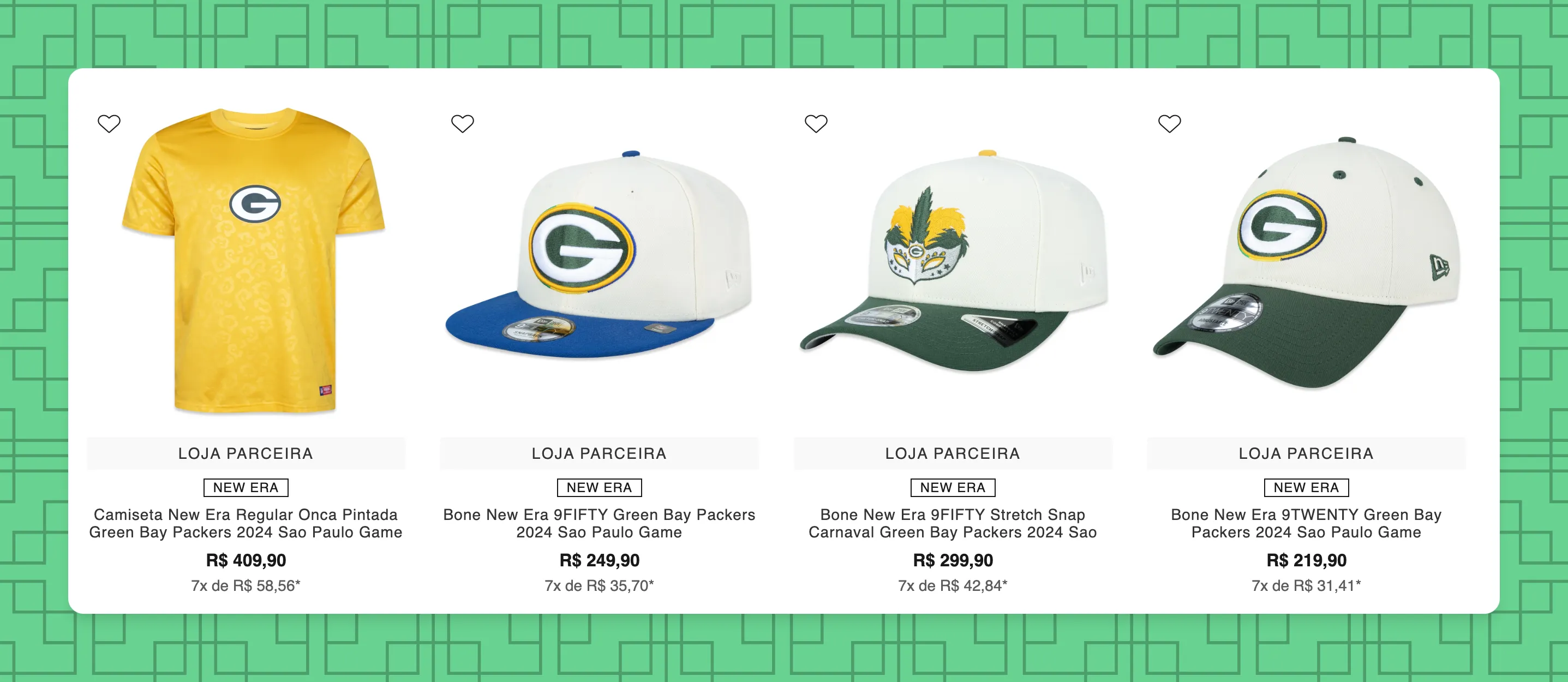
Task: Click LOJA PARCEIRA on the first product
Action: click(x=246, y=453)
